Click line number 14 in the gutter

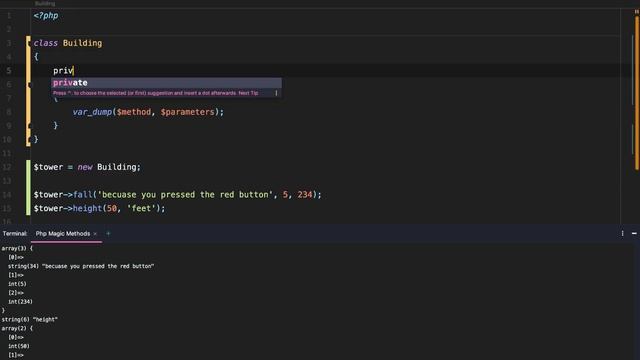[x=7, y=195]
